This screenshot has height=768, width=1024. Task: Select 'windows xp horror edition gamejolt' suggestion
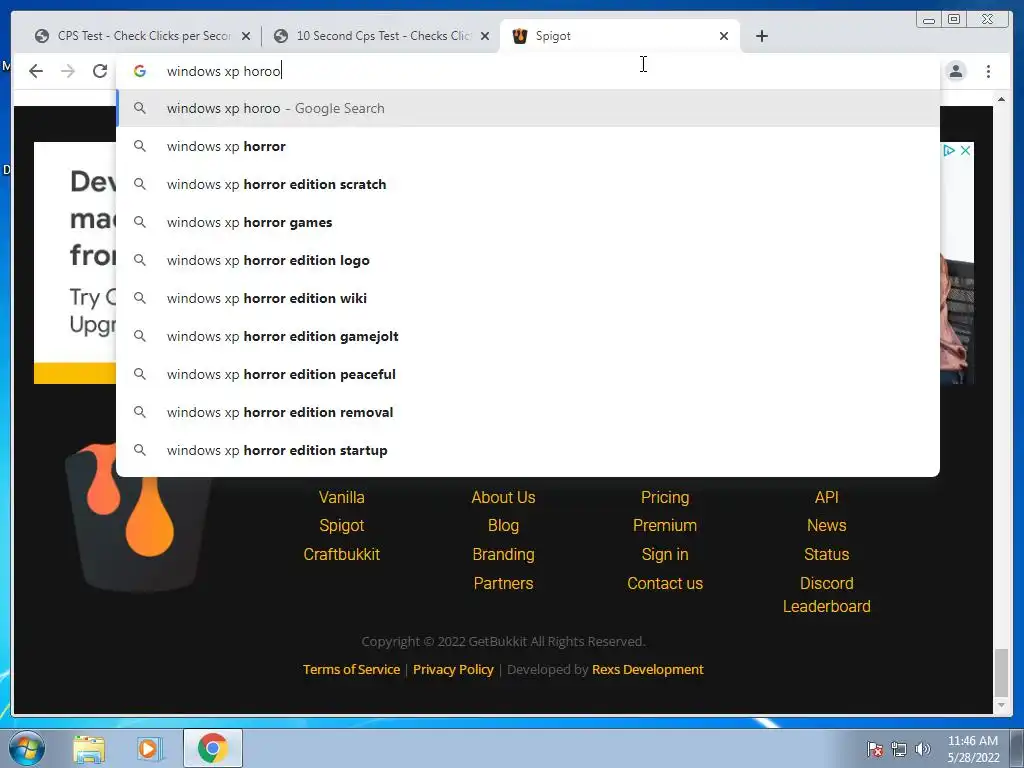coord(528,336)
